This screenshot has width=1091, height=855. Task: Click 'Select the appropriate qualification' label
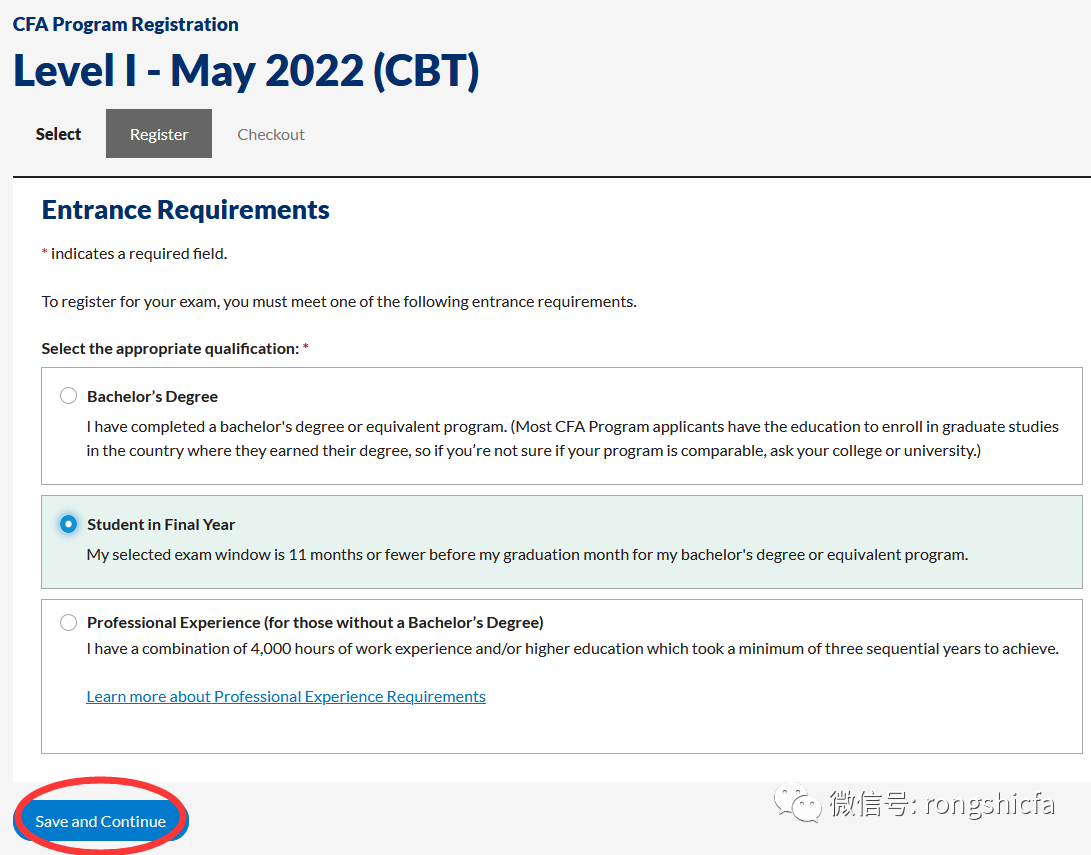click(x=175, y=348)
